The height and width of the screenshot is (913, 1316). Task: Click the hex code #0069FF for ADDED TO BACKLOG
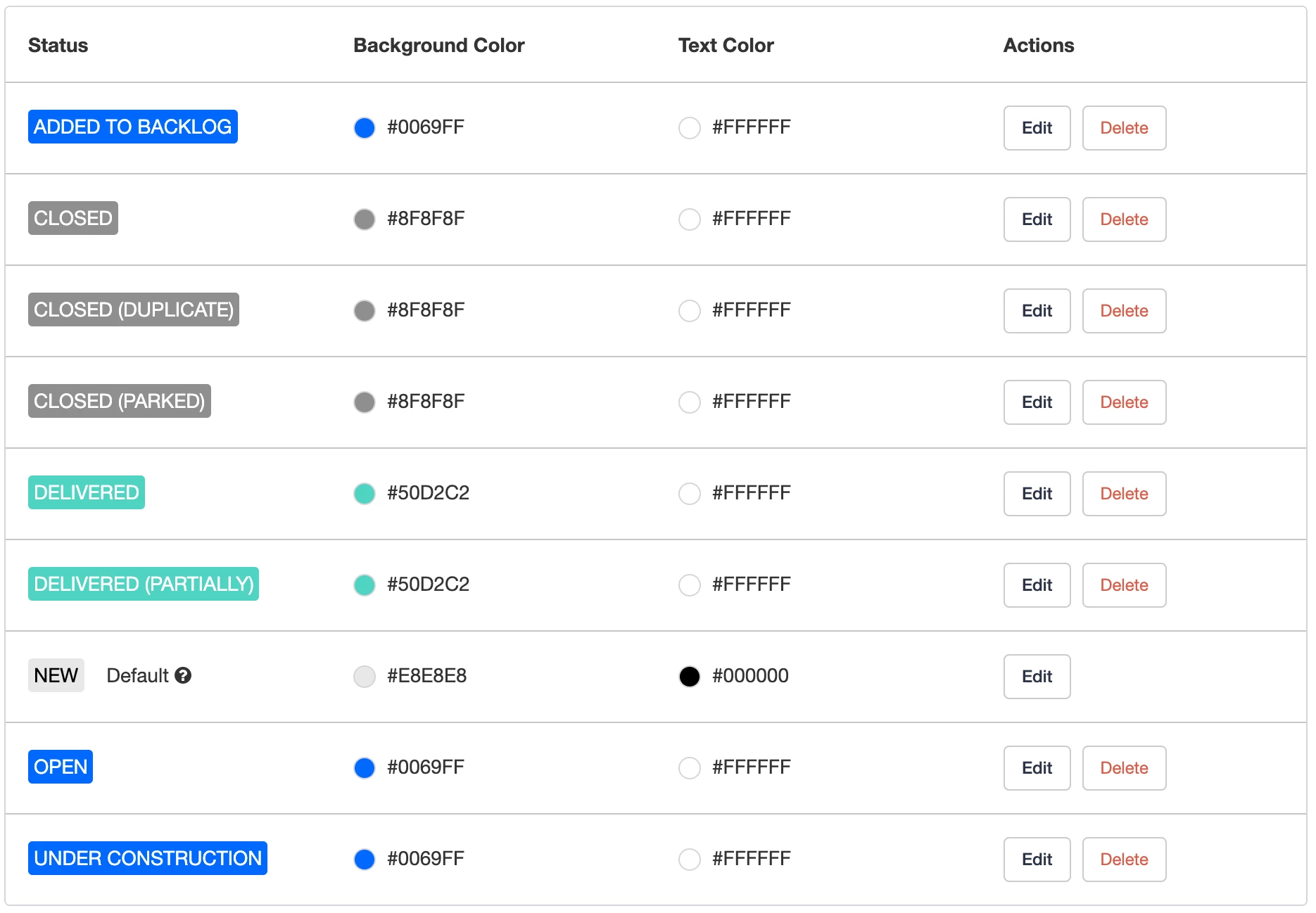425,127
